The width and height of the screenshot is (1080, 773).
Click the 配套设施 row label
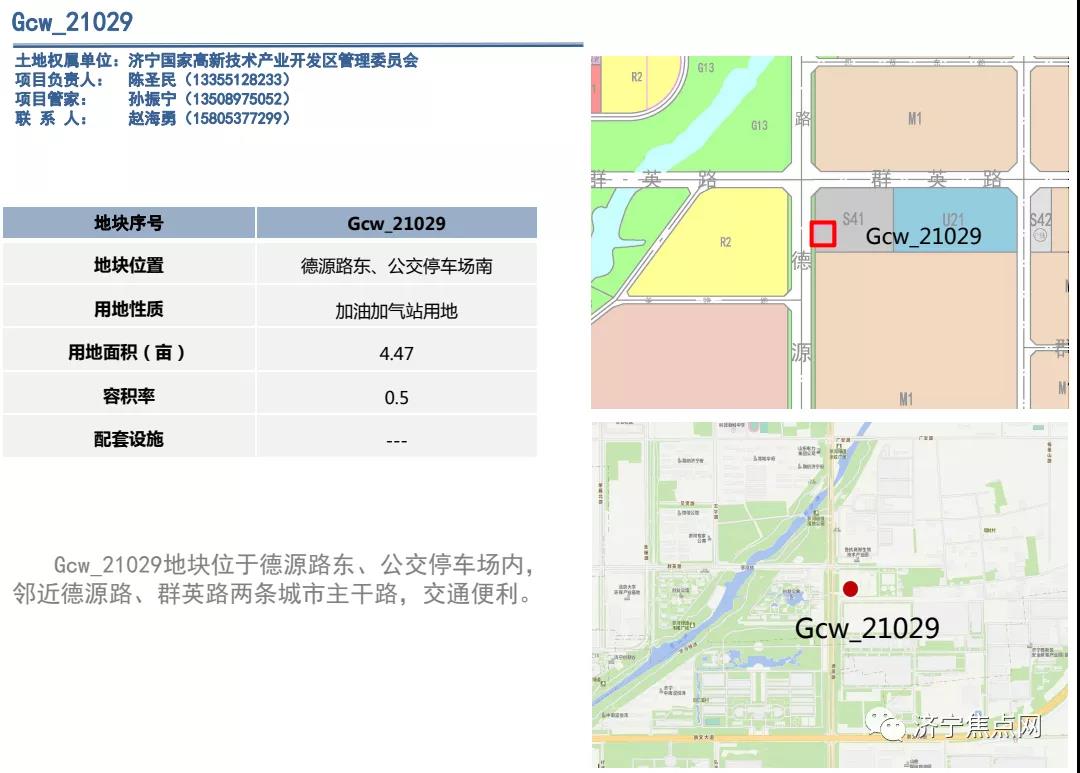[129, 439]
